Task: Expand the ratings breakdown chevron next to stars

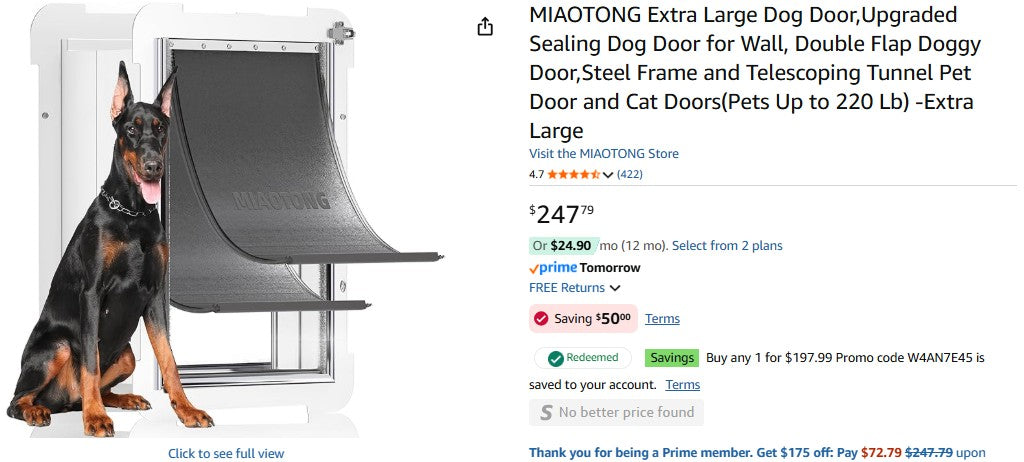Action: [x=608, y=175]
